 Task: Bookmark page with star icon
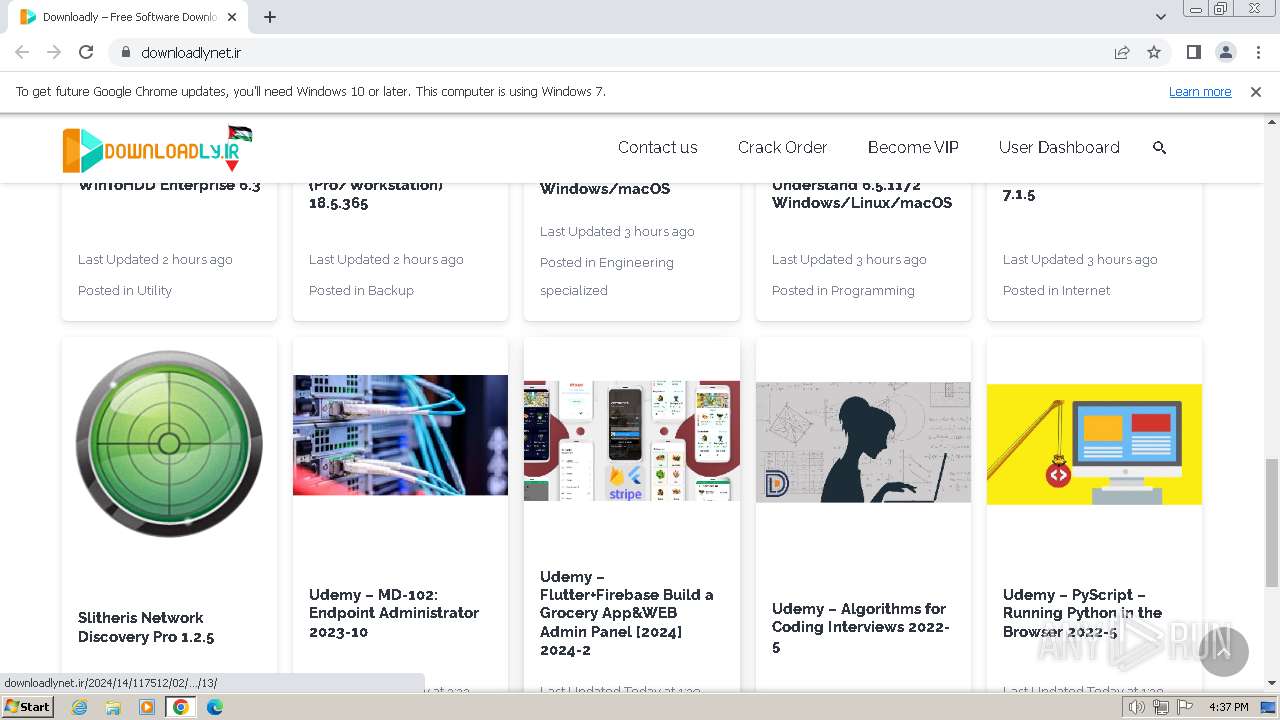(1154, 52)
